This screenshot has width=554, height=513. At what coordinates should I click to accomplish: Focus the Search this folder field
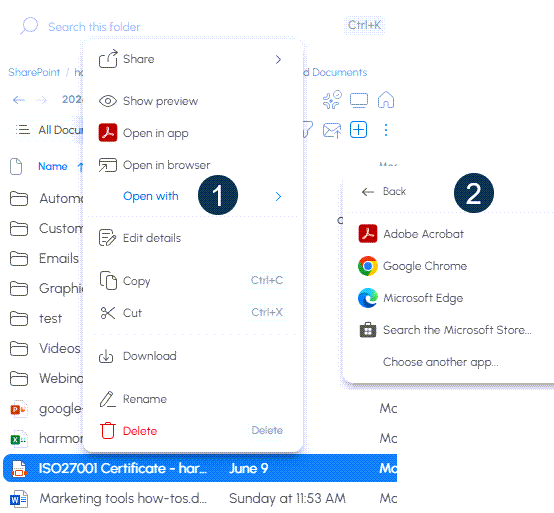click(x=94, y=27)
